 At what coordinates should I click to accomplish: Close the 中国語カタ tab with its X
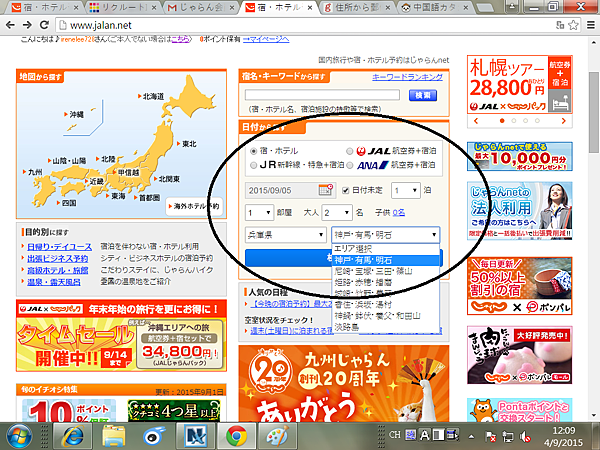coord(465,7)
